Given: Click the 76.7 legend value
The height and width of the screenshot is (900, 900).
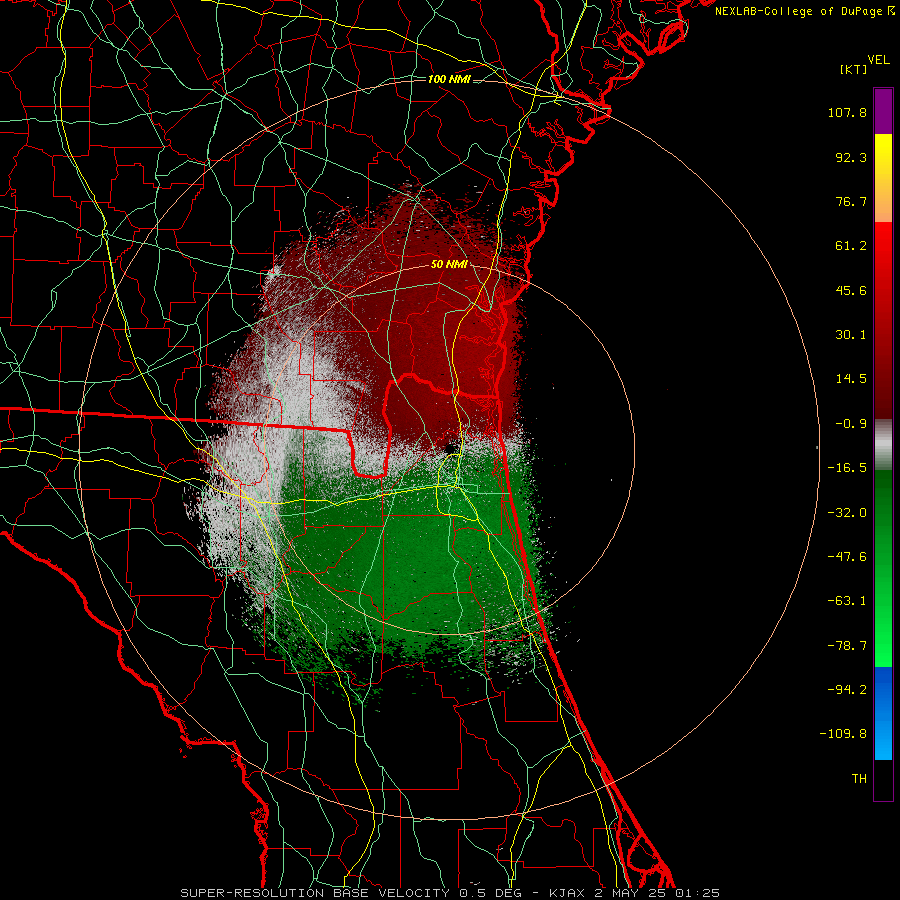Looking at the screenshot, I should [851, 201].
